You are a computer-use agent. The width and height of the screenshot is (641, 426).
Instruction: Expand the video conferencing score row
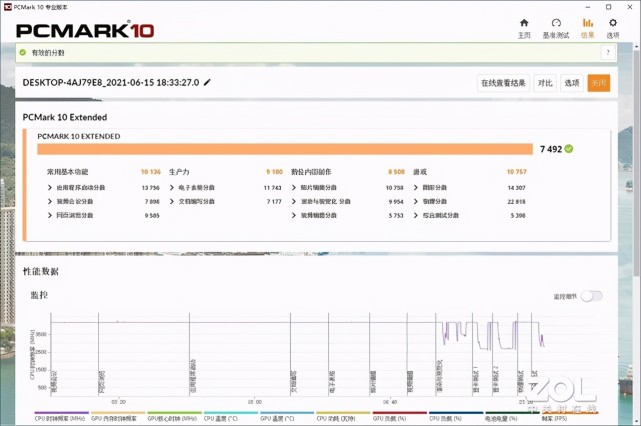[70, 202]
